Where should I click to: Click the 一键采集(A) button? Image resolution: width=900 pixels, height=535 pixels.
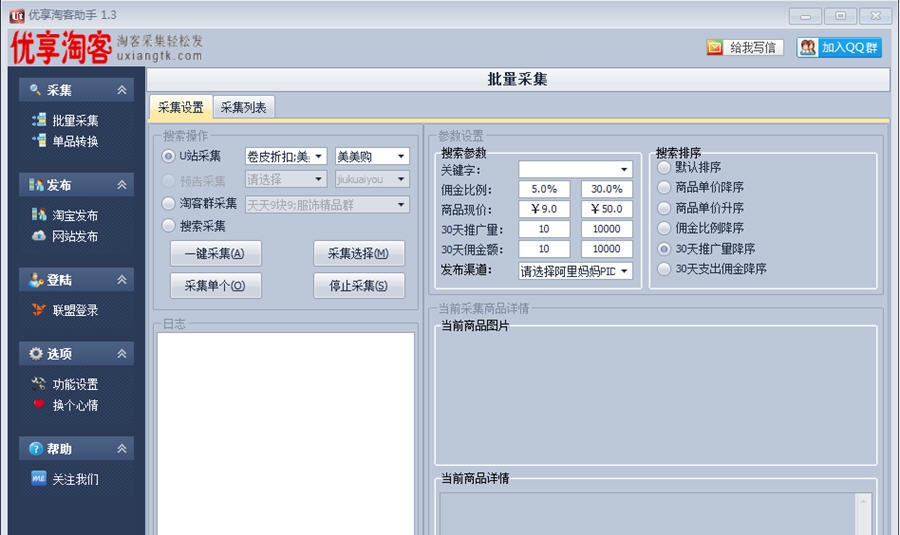coord(216,253)
